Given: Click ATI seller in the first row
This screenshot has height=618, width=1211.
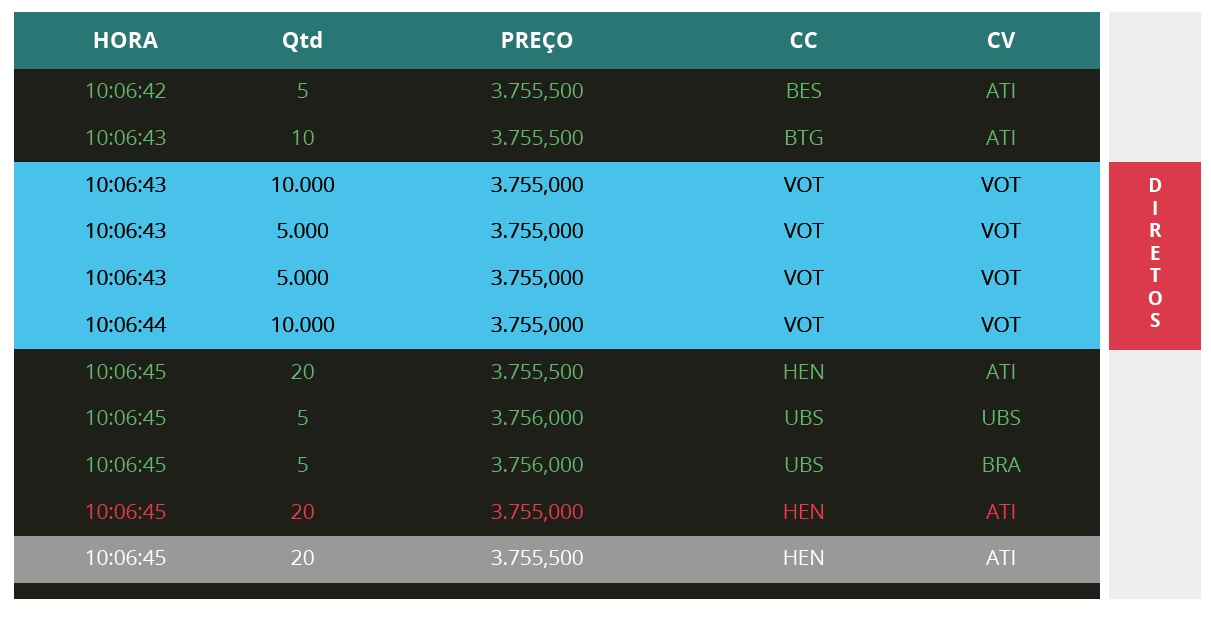Looking at the screenshot, I should (x=1000, y=91).
